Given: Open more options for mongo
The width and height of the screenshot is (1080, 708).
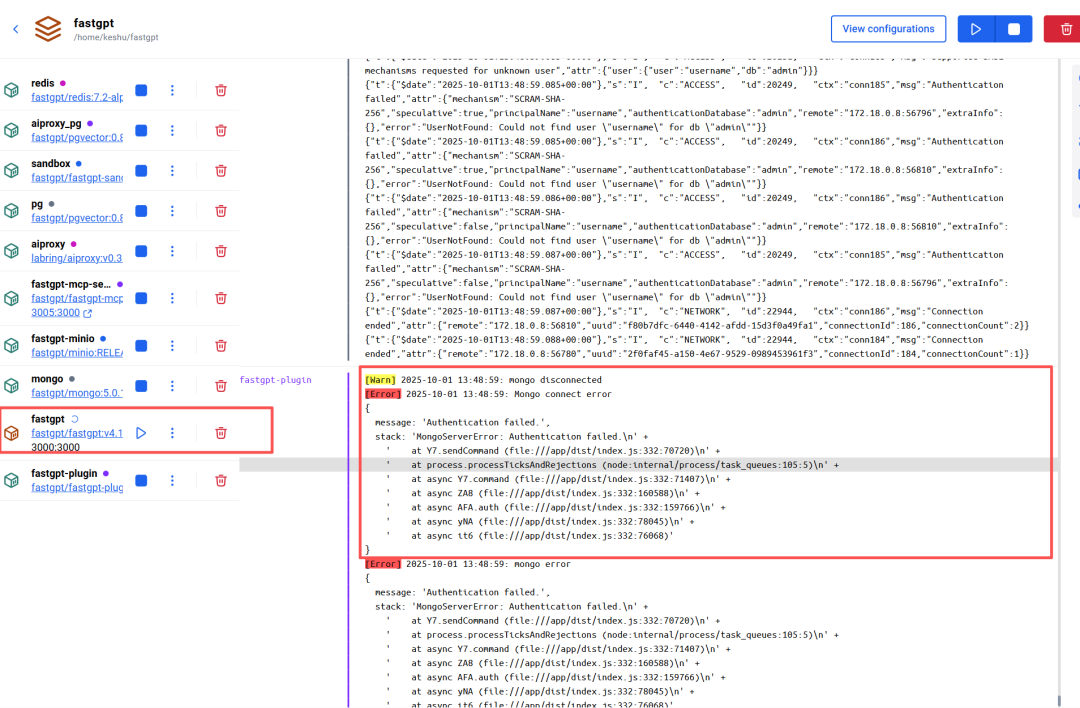Looking at the screenshot, I should [172, 386].
